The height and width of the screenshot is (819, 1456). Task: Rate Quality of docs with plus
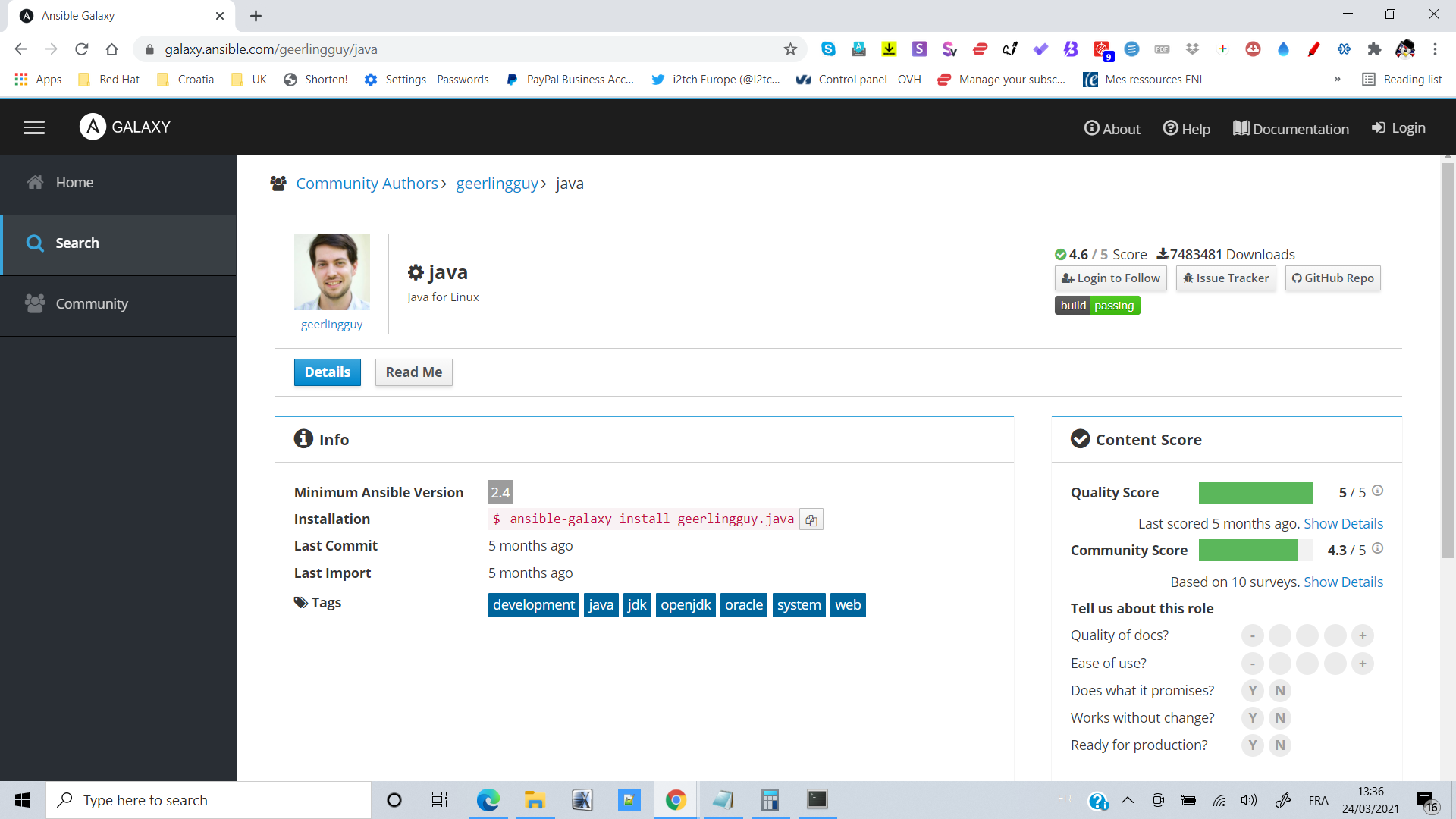(x=1363, y=635)
